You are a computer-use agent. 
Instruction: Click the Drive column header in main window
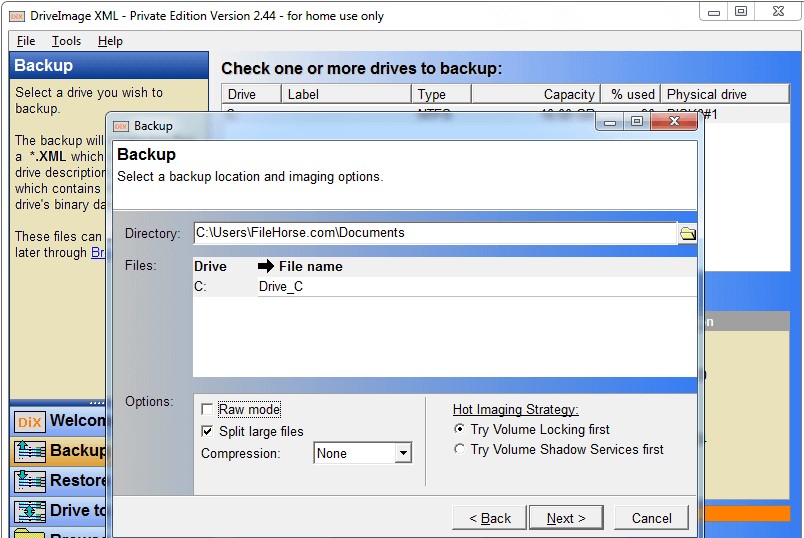coord(251,94)
